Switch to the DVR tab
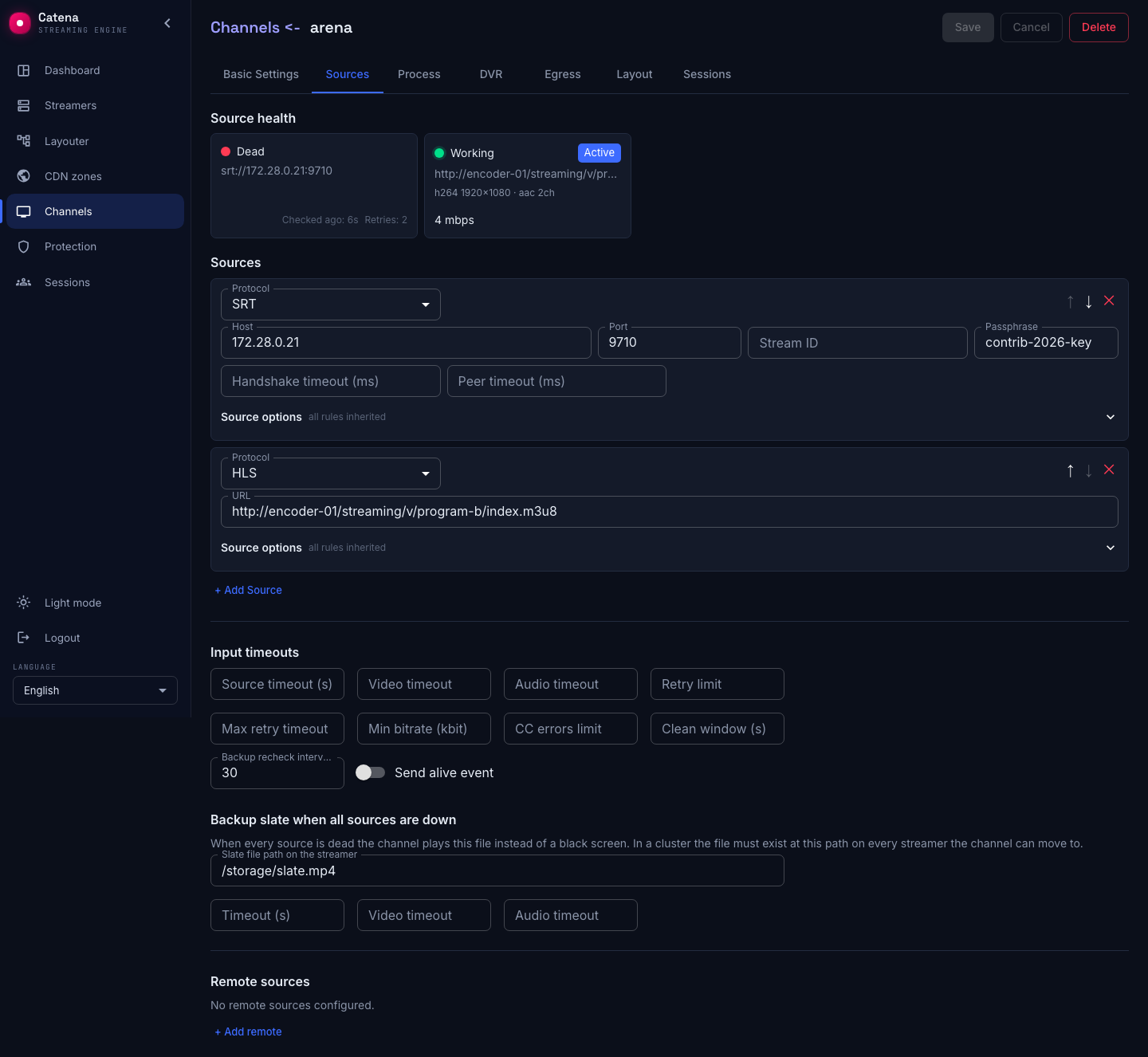The image size is (1148, 1057). [491, 74]
